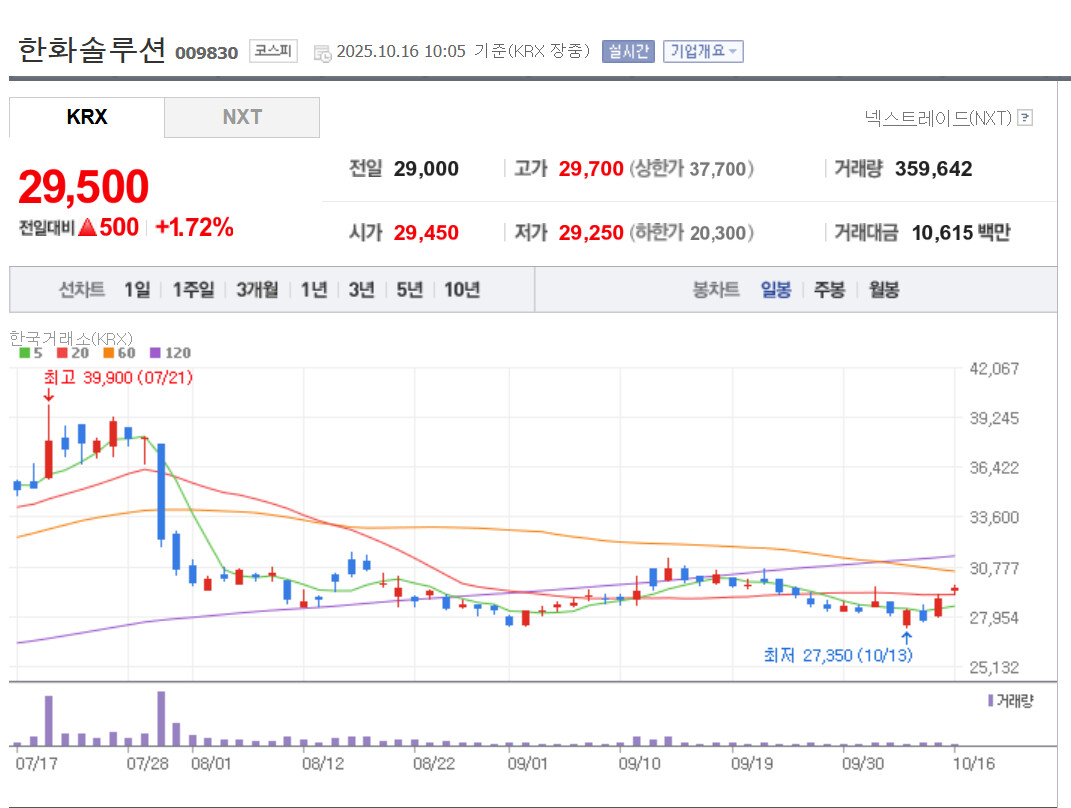The height and width of the screenshot is (808, 1071).
Task: Click the purple 120-day moving average swatch
Action: (155, 353)
